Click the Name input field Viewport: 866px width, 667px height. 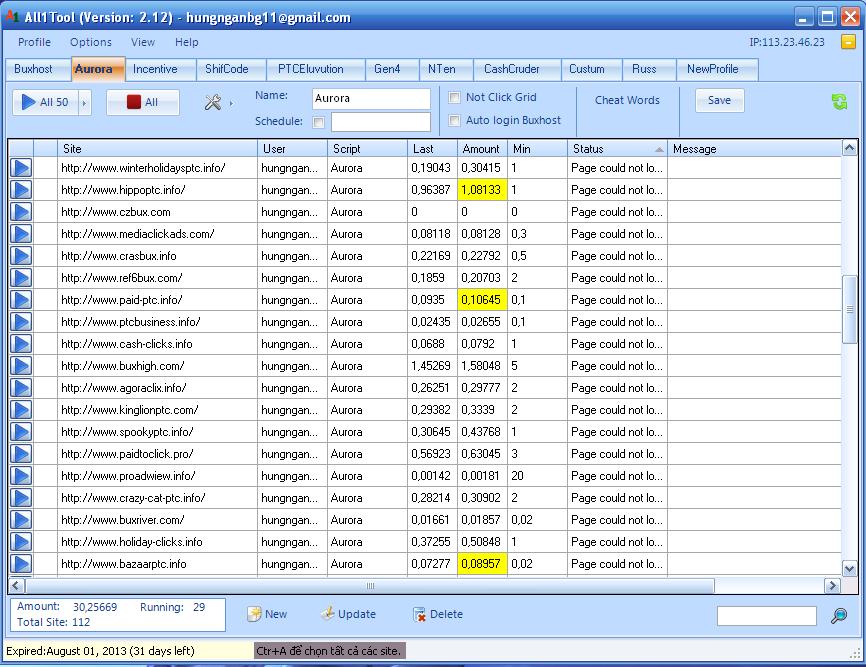pyautogui.click(x=370, y=99)
